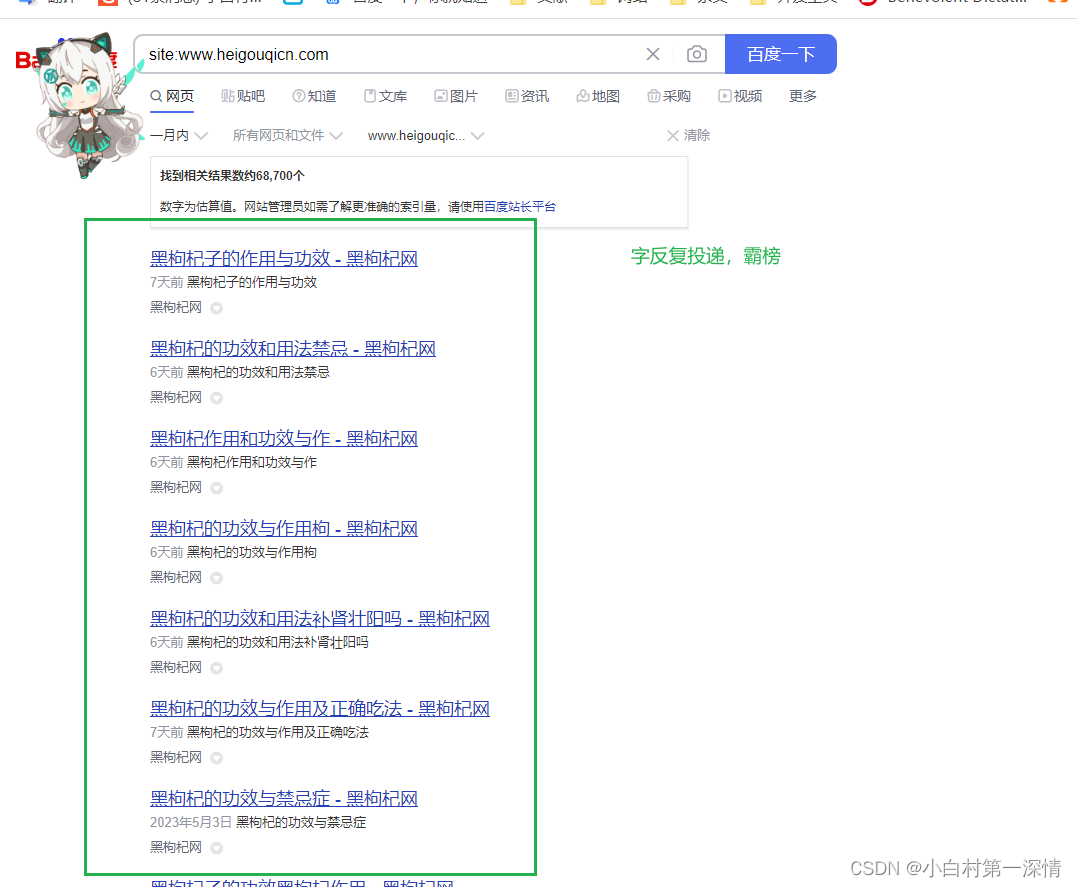Image resolution: width=1077 pixels, height=887 pixels.
Task: Toggle favorite heart under 黑枸杞的功效和用法禁忌 result
Action: point(216,397)
